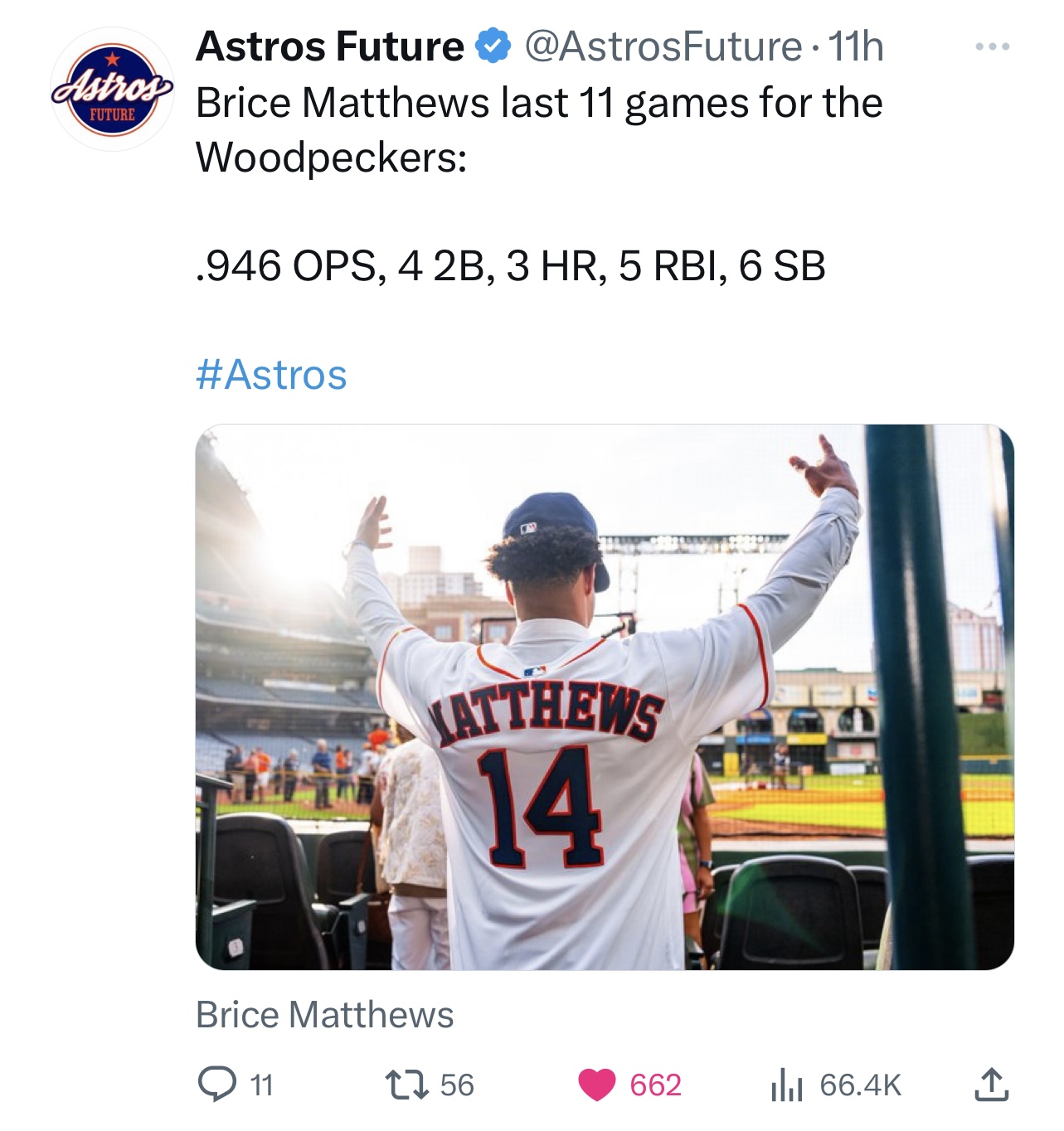Click the 662 likes count
The height and width of the screenshot is (1131, 1064).
click(x=655, y=1085)
